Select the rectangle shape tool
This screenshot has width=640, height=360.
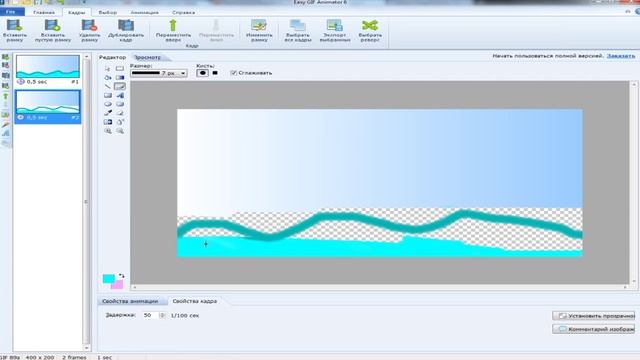click(108, 96)
